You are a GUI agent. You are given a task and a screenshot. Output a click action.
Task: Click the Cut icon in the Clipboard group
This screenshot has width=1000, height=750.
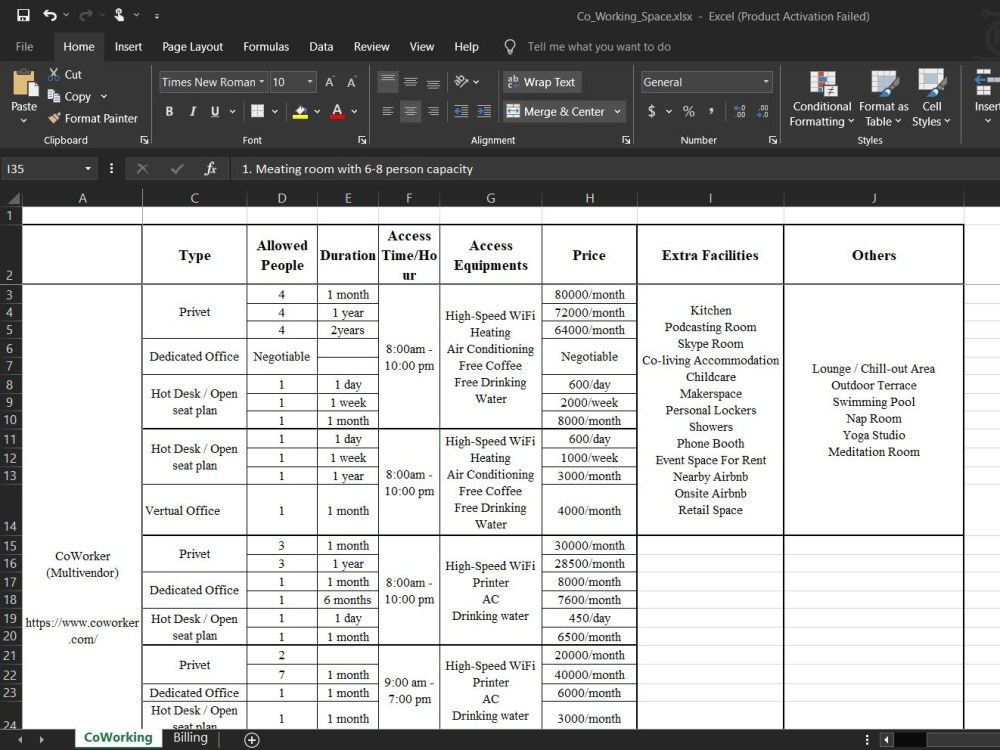coord(55,74)
